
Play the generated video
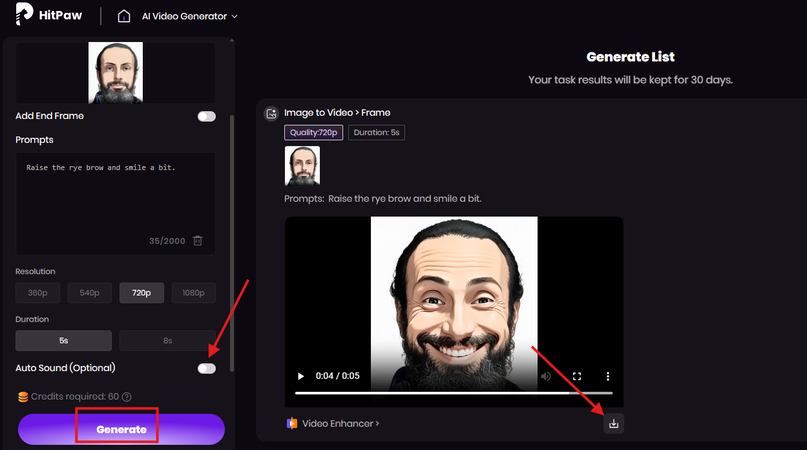301,377
